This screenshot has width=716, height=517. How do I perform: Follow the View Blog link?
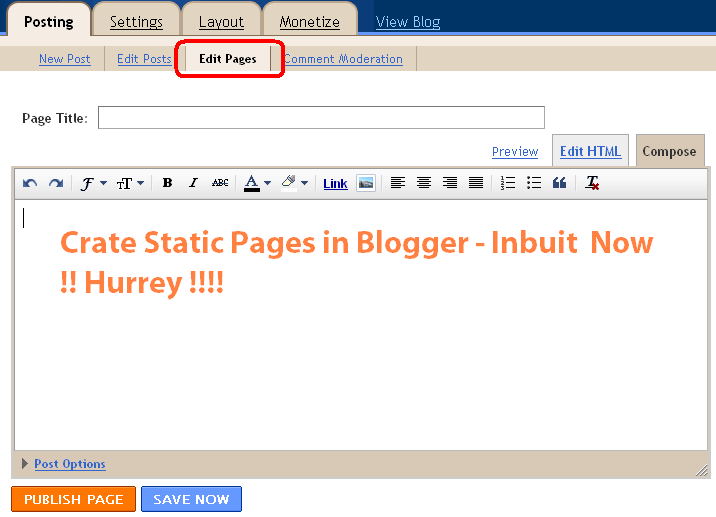[408, 22]
